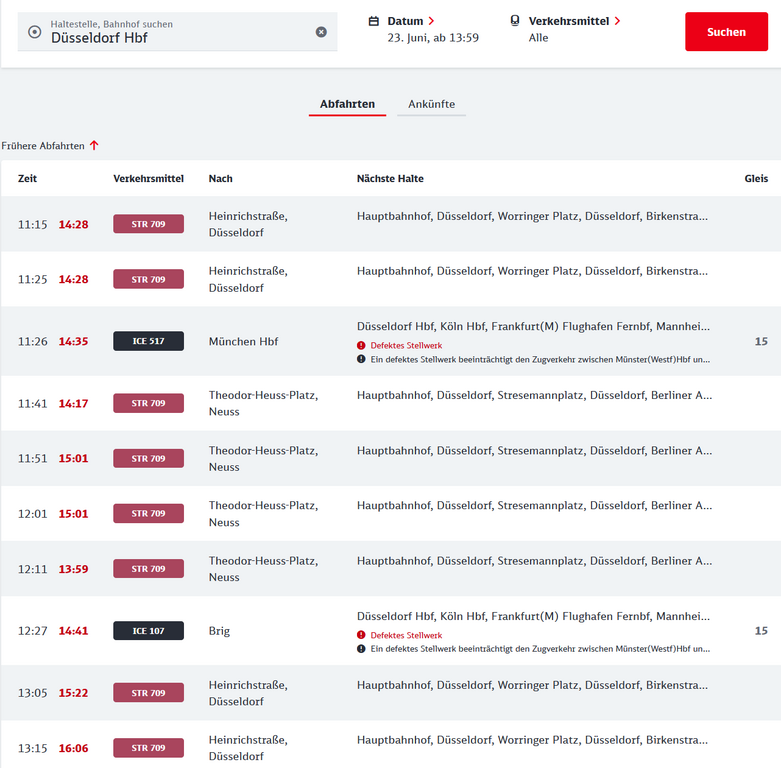
Task: Expand the Datum chevron
Action: click(x=431, y=21)
